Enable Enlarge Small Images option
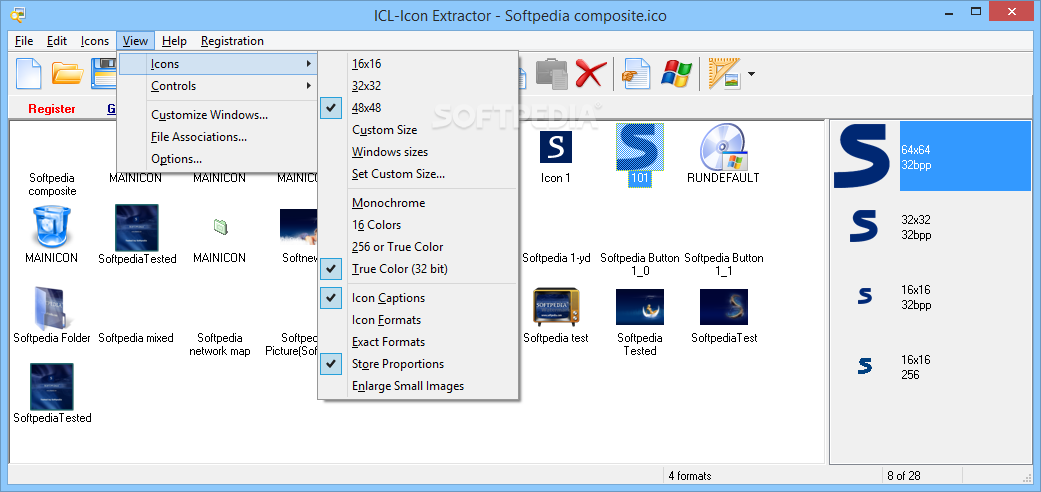Screen dimensions: 1041x492 tap(418, 386)
